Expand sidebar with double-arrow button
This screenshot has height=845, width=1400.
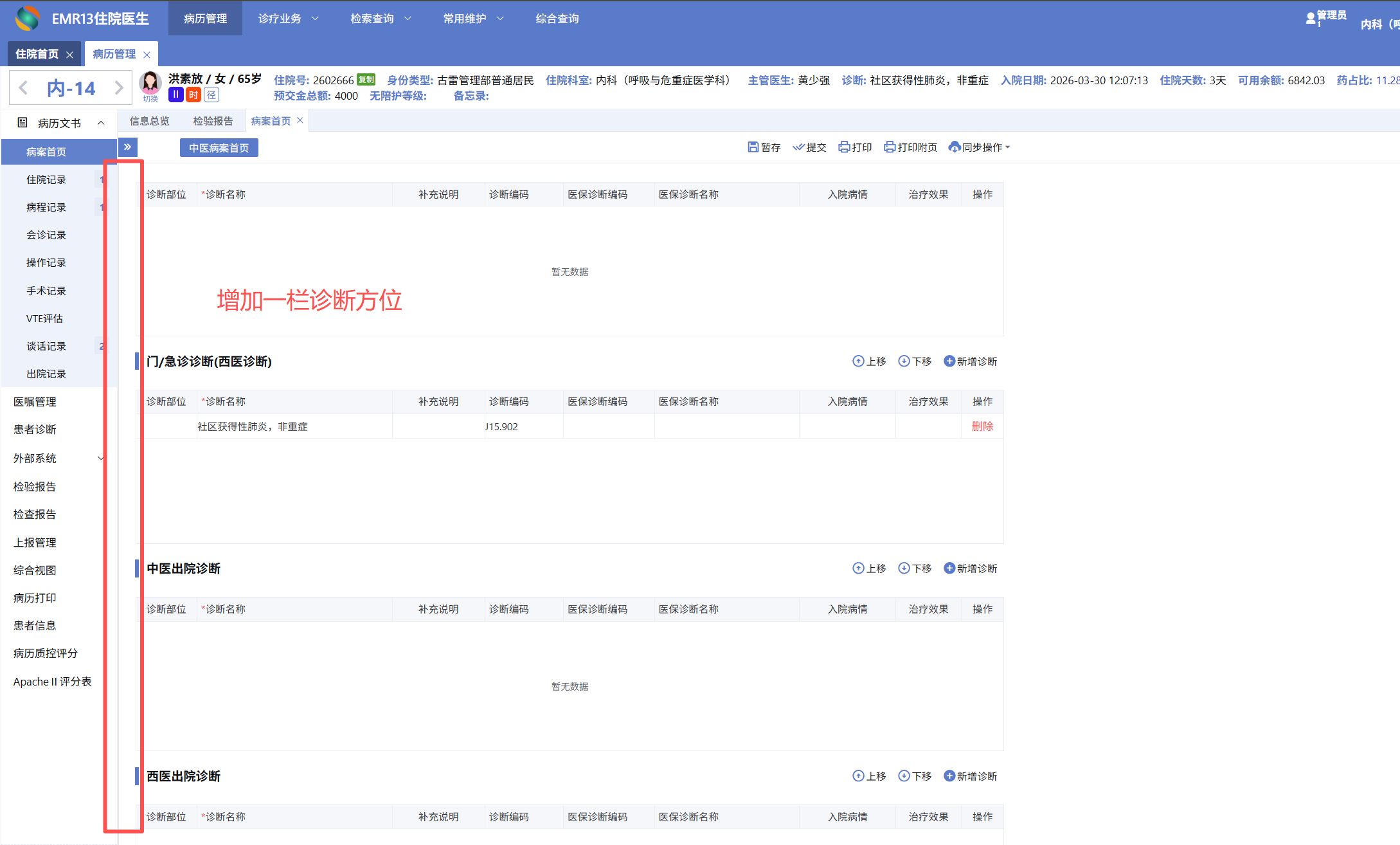(127, 147)
